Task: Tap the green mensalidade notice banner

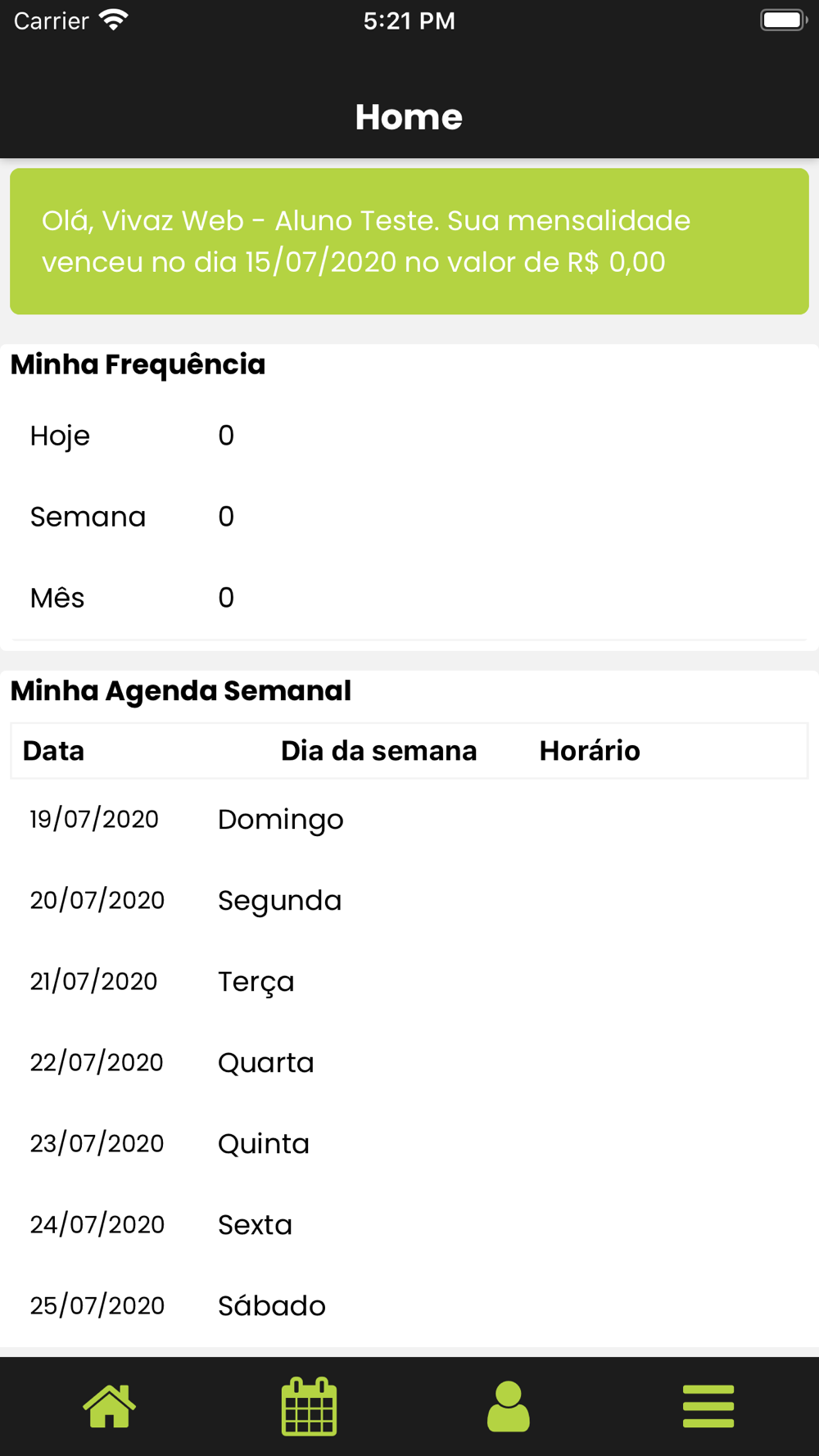Action: (x=409, y=242)
